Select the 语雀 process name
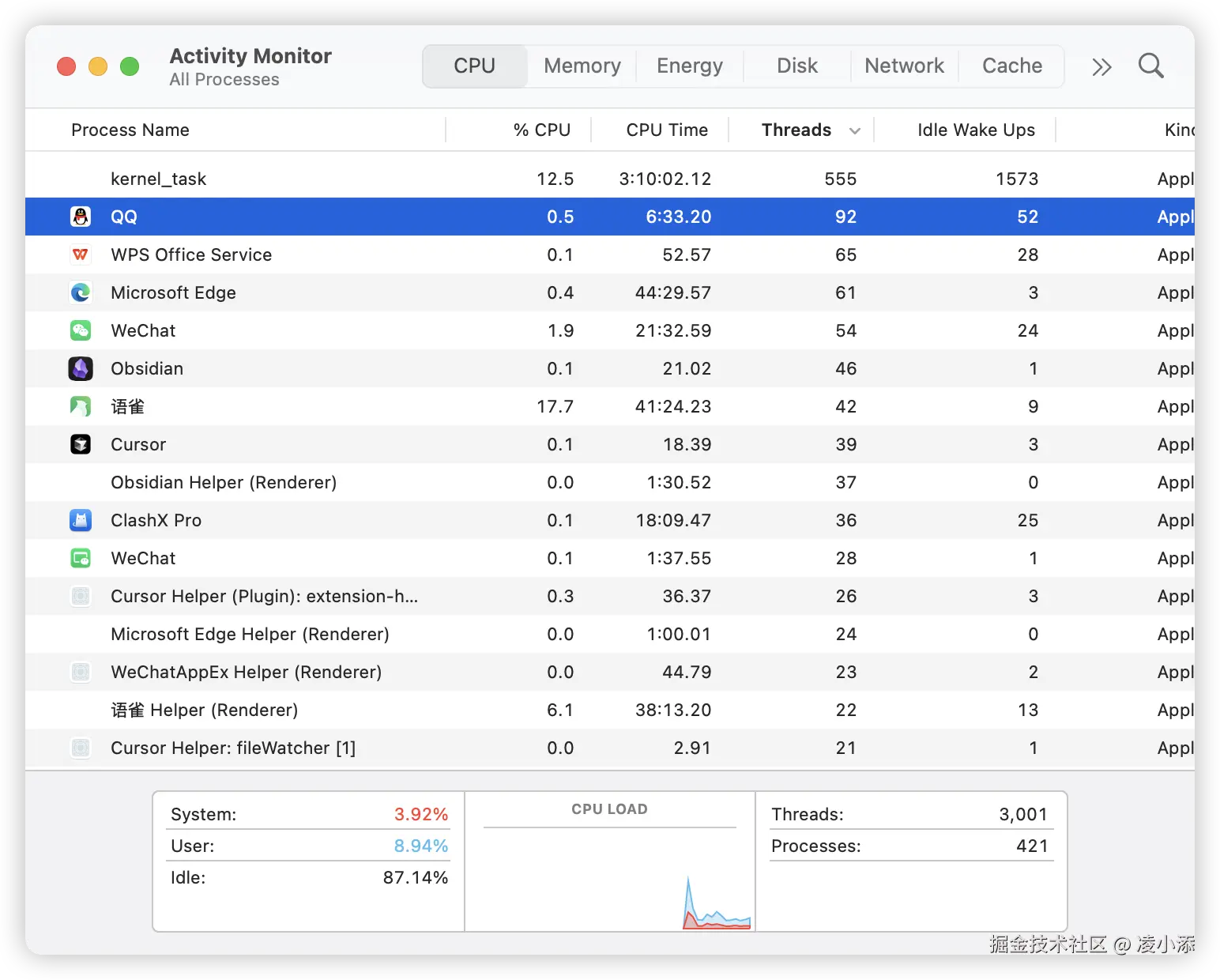The image size is (1220, 980). [127, 406]
